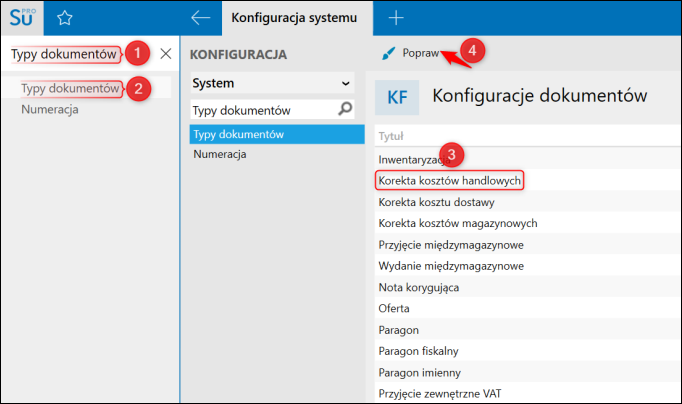Click the Popraw brush icon
This screenshot has height=404, width=682.
(x=388, y=53)
